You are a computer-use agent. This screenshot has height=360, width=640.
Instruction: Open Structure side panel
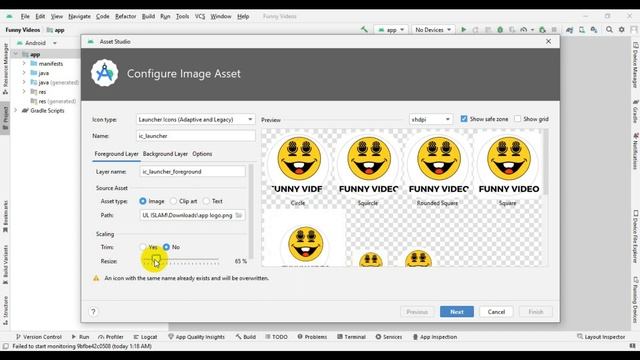pyautogui.click(x=5, y=310)
